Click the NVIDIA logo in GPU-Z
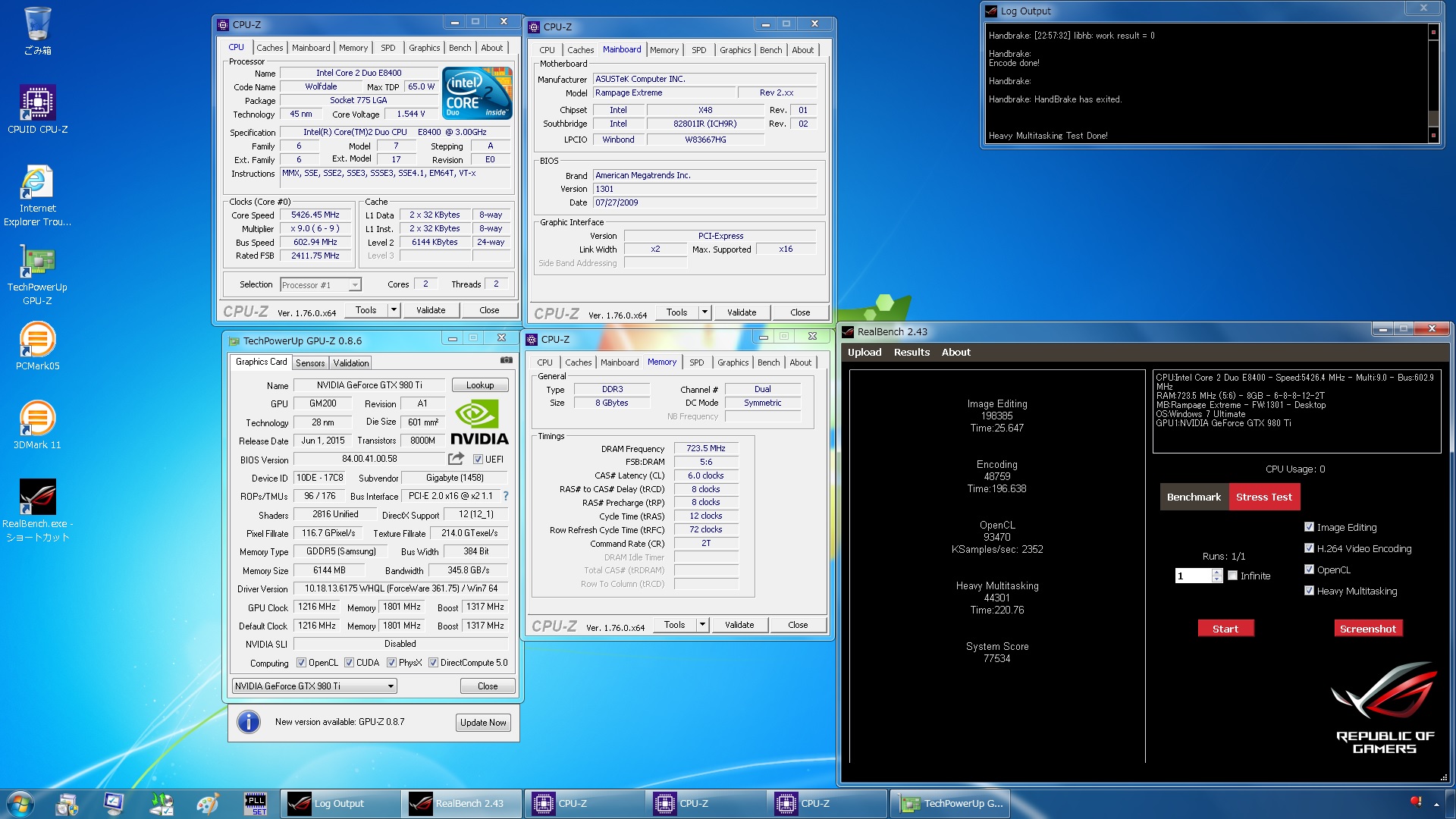Image resolution: width=1456 pixels, height=819 pixels. click(479, 422)
